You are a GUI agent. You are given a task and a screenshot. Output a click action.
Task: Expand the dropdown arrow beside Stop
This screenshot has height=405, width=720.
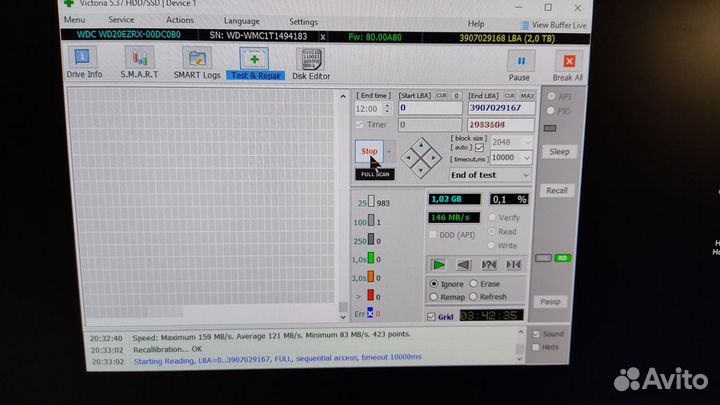tap(389, 152)
